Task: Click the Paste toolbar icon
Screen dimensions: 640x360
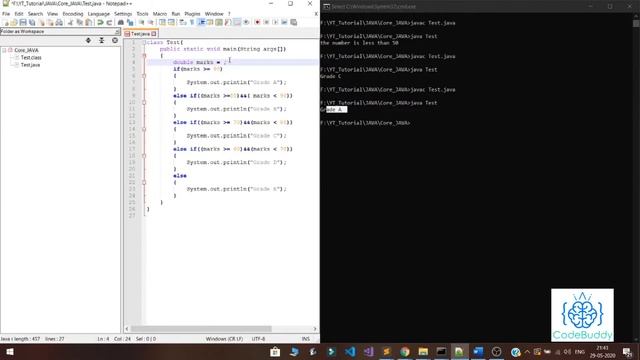Action: click(x=88, y=22)
